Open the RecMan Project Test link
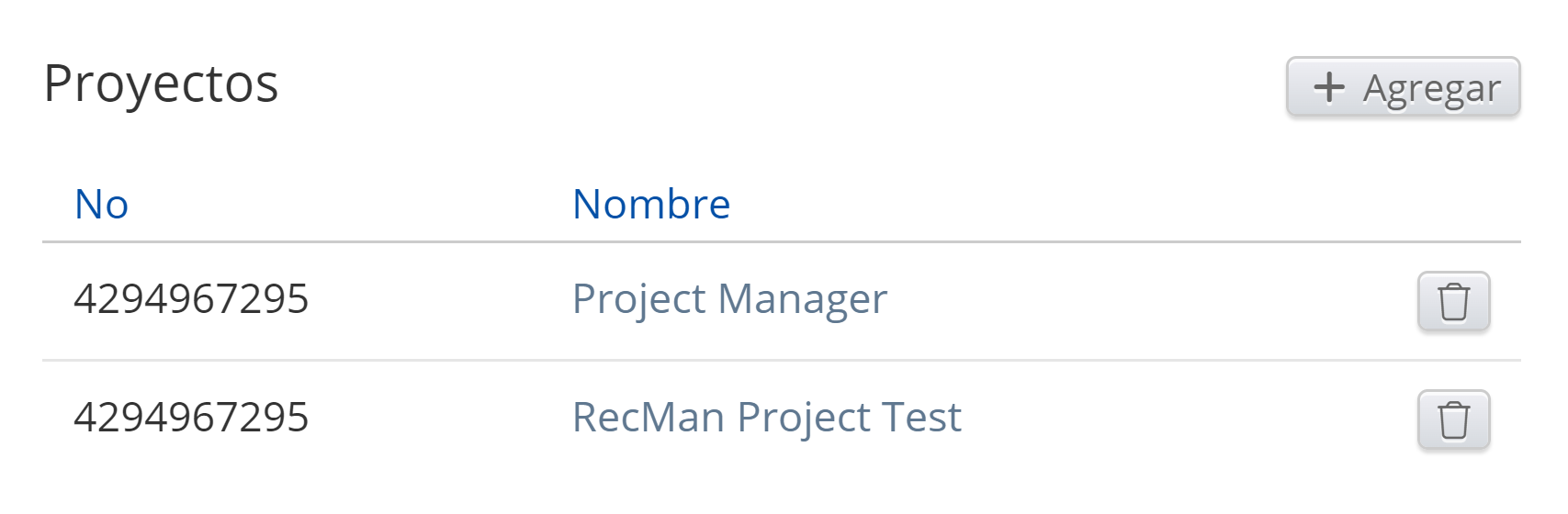The width and height of the screenshot is (1568, 514). (766, 418)
